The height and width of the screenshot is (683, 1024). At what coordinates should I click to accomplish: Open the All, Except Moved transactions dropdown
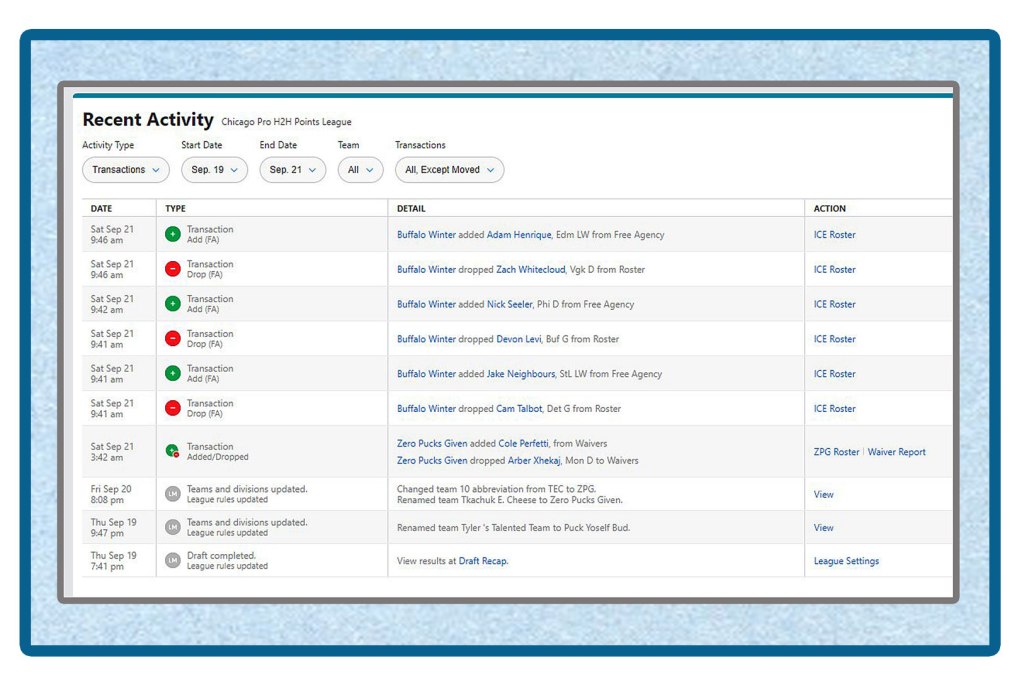(449, 170)
